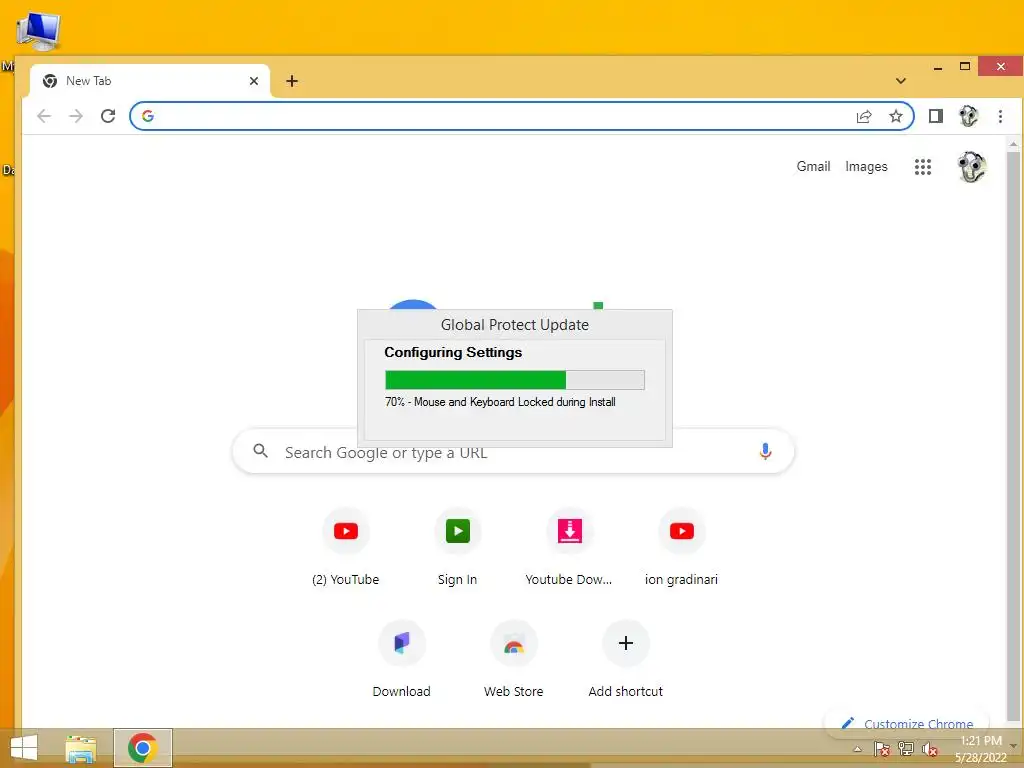Image resolution: width=1024 pixels, height=768 pixels.
Task: Open the Youtube Dow... shortcut
Action: [x=569, y=546]
